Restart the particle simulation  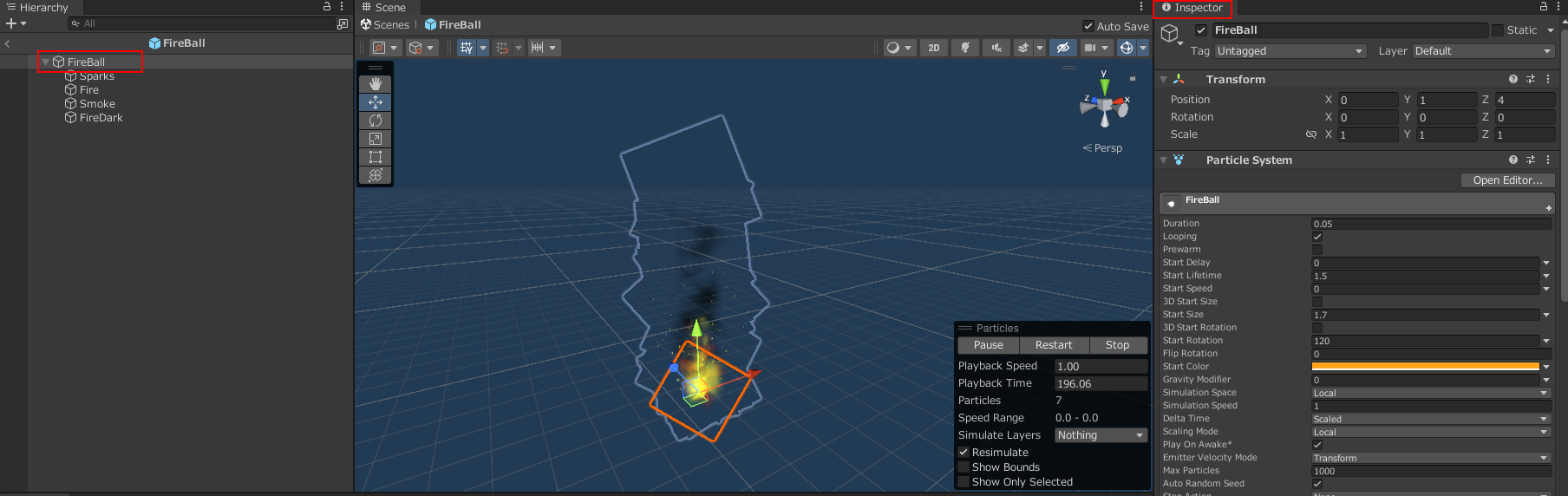[x=1054, y=345]
